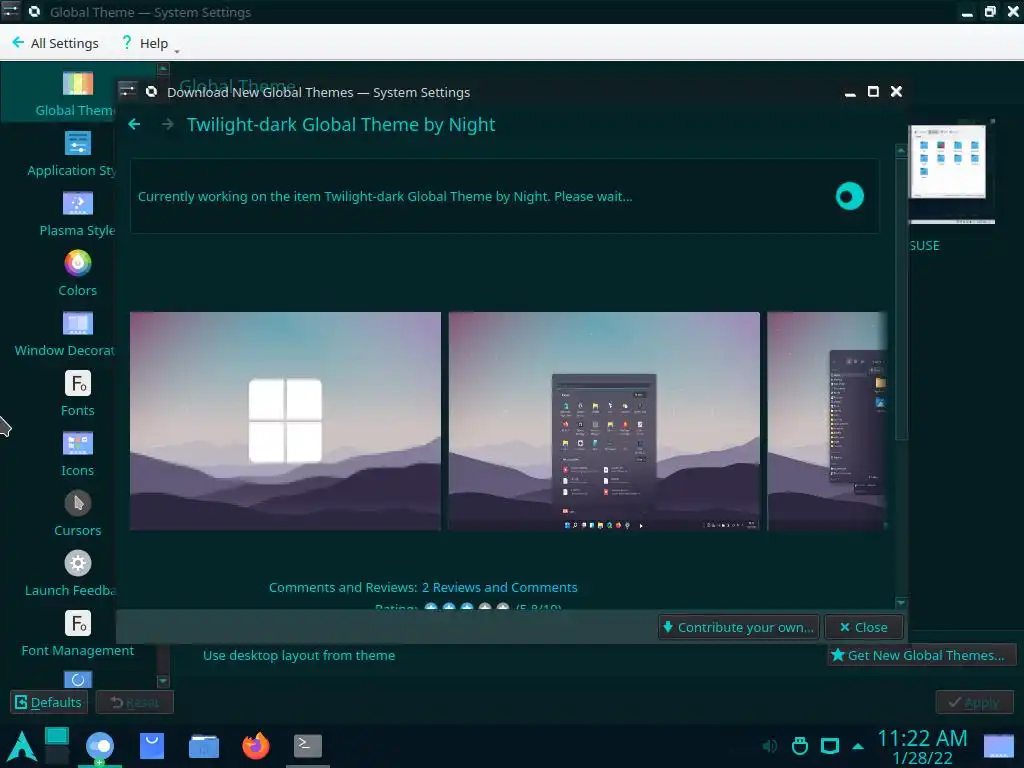
Task: Click the Defaults button
Action: tap(49, 702)
